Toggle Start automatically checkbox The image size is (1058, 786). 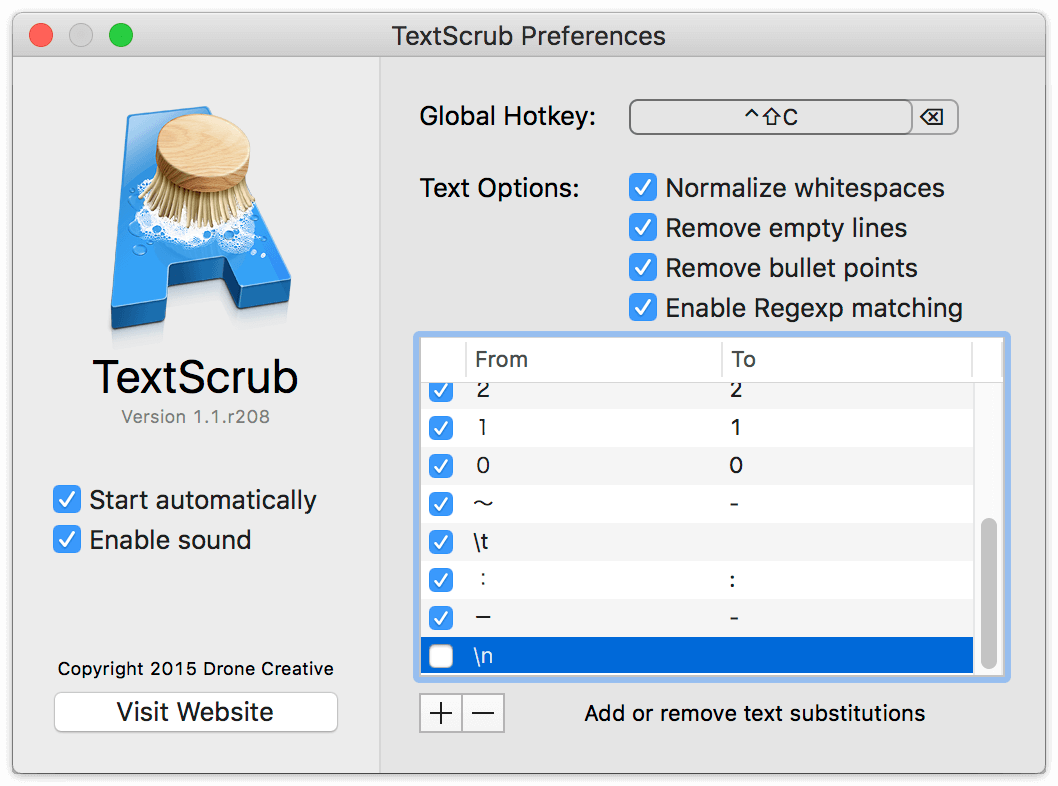point(67,499)
